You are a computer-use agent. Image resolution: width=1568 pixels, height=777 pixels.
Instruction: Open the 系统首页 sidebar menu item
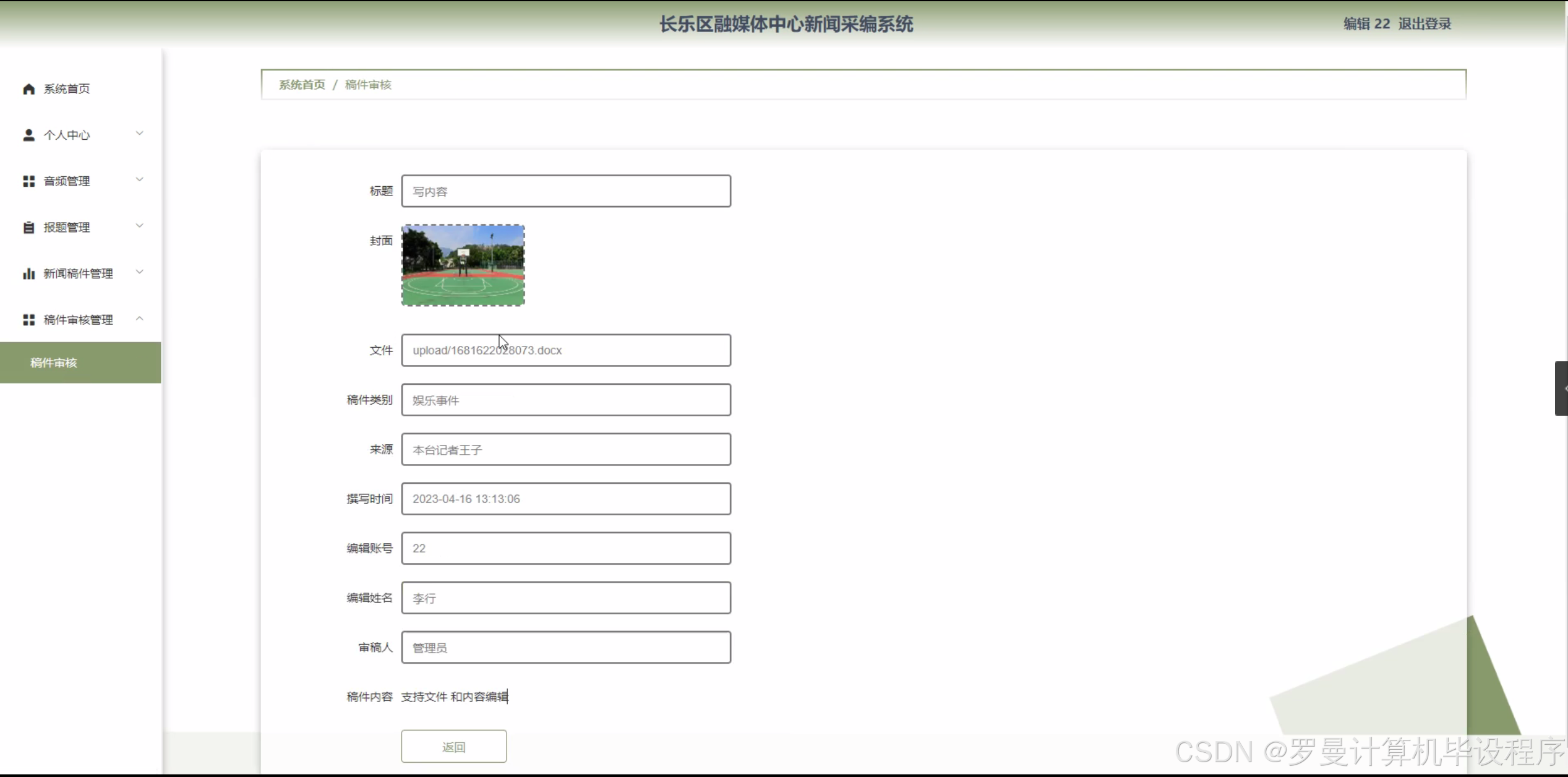[x=67, y=89]
